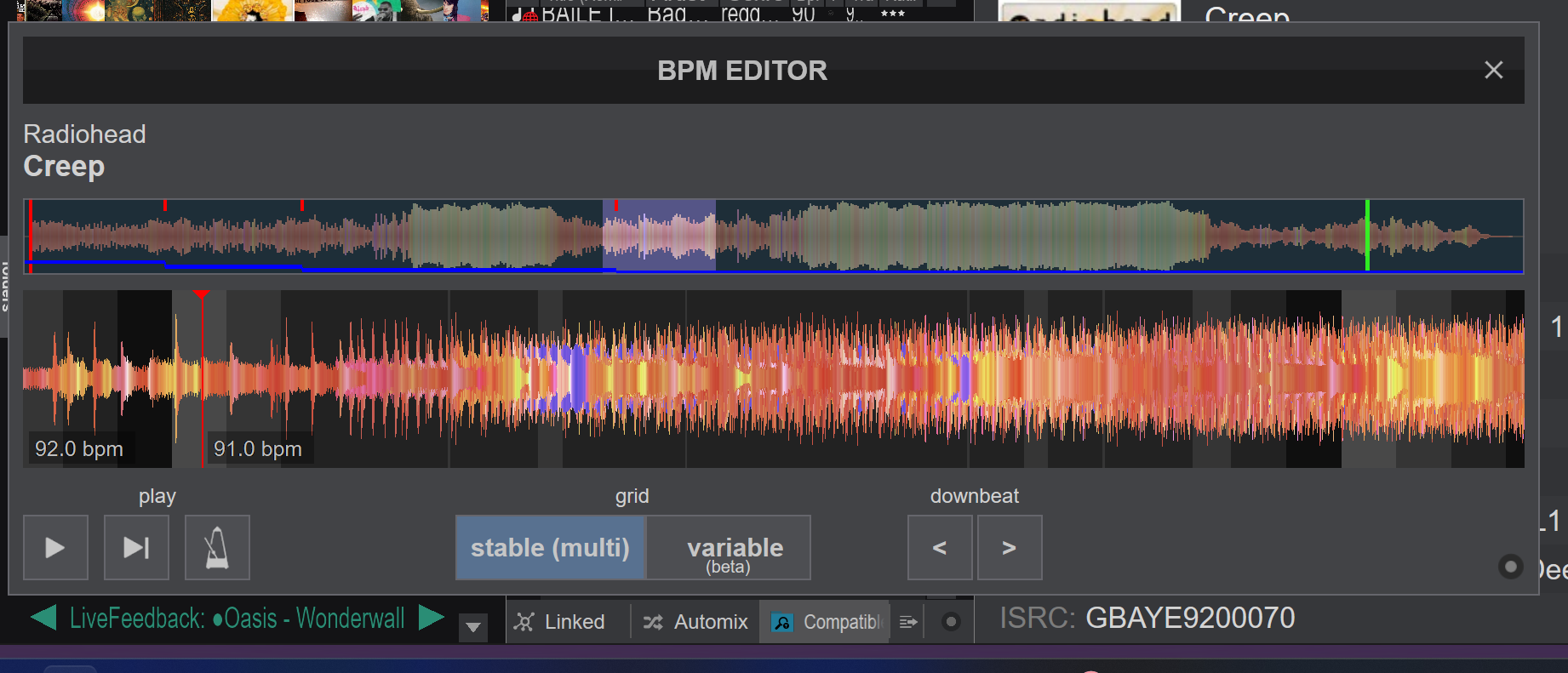The height and width of the screenshot is (673, 1568).
Task: Toggle the metronome icon
Action: pos(217,547)
